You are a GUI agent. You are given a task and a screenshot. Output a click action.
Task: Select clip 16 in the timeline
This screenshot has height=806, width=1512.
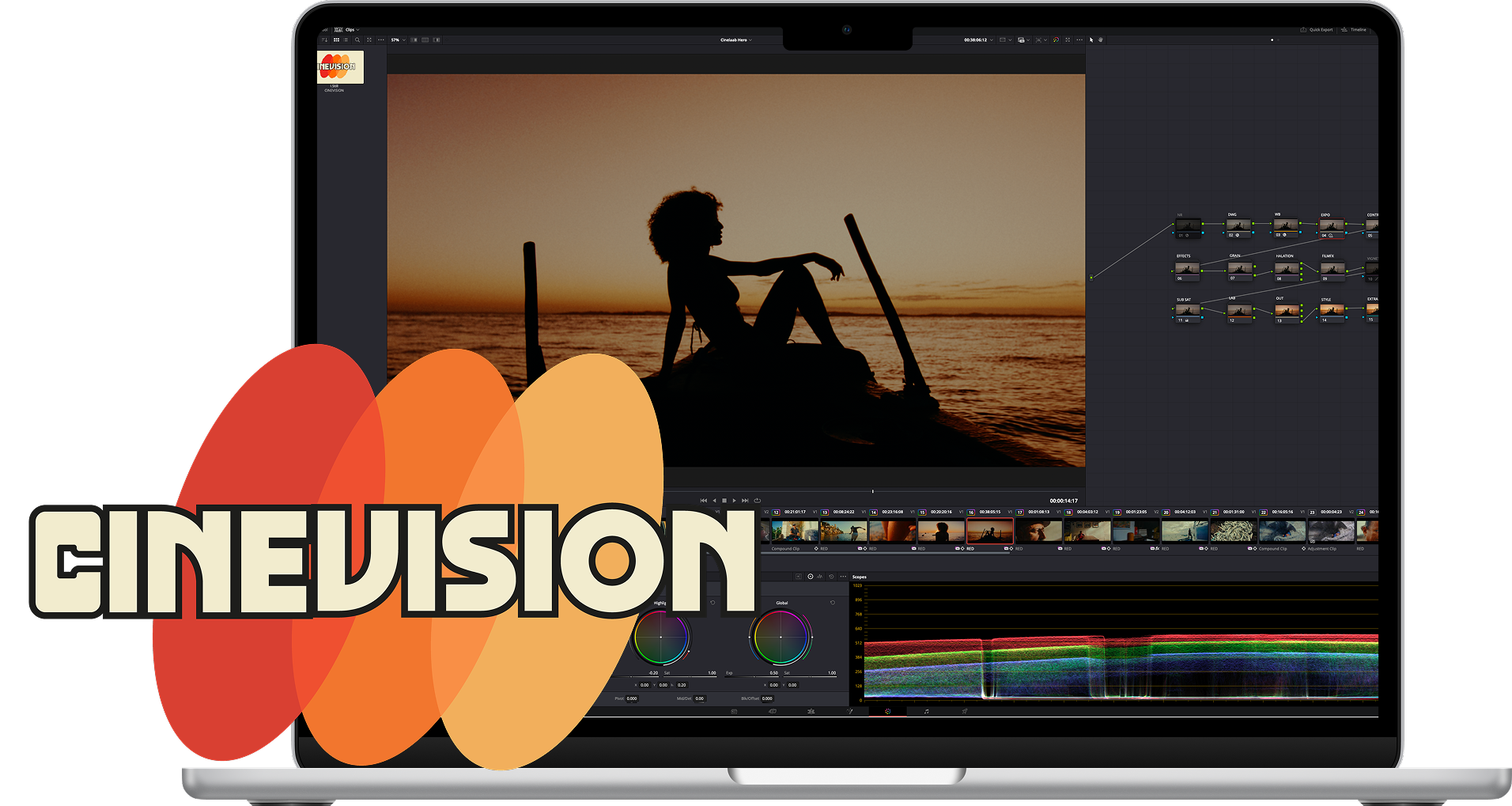pyautogui.click(x=988, y=530)
